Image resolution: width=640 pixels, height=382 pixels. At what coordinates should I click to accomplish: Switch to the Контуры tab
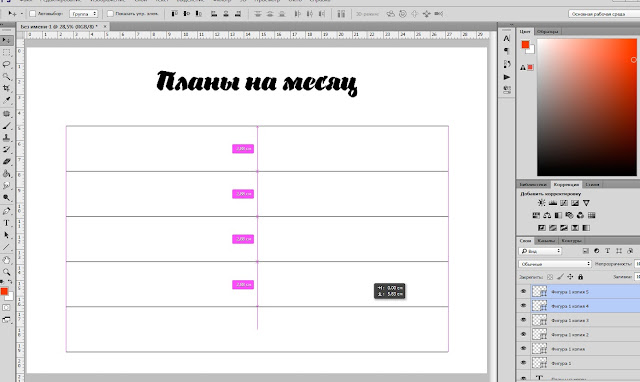point(571,241)
